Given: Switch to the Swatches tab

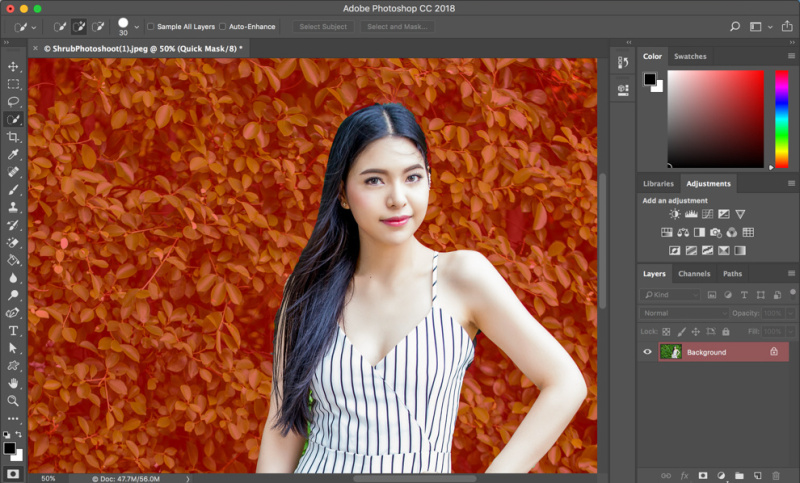Looking at the screenshot, I should click(x=690, y=57).
